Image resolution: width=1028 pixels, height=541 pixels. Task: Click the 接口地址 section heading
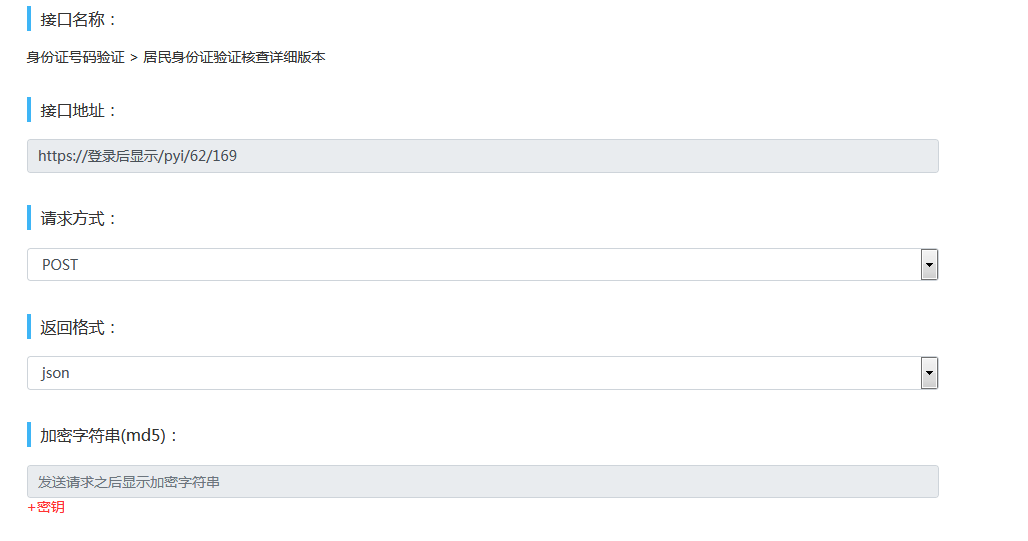(79, 110)
